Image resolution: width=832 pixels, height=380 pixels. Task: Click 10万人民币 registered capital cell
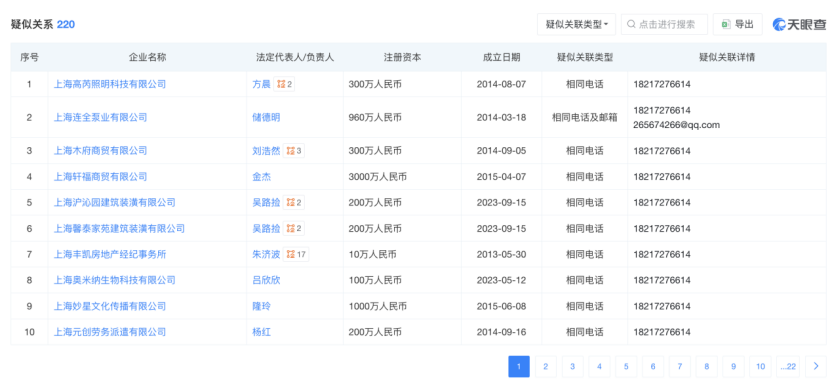(x=372, y=254)
